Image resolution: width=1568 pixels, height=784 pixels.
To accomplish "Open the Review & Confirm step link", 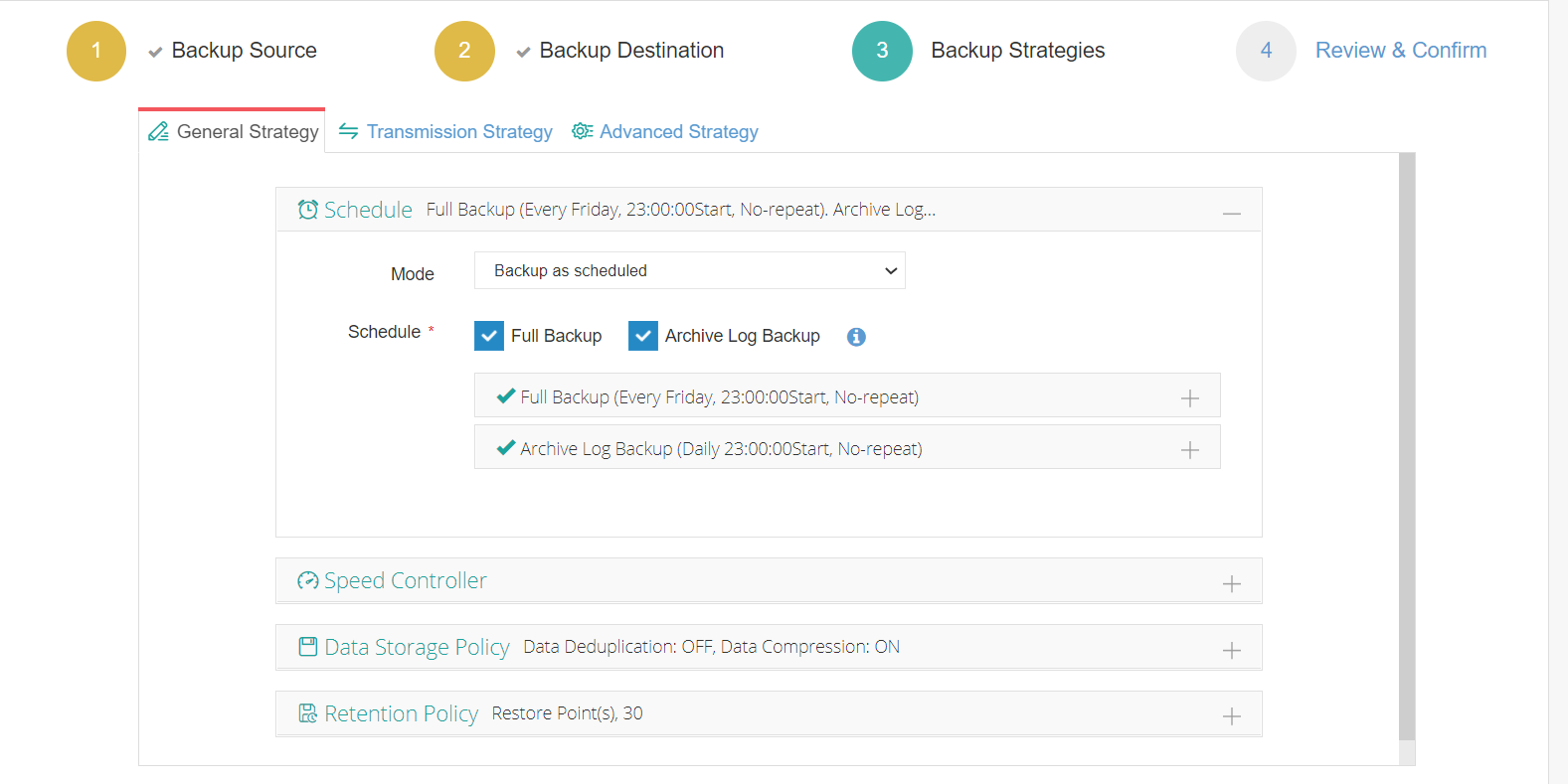I will [1401, 51].
